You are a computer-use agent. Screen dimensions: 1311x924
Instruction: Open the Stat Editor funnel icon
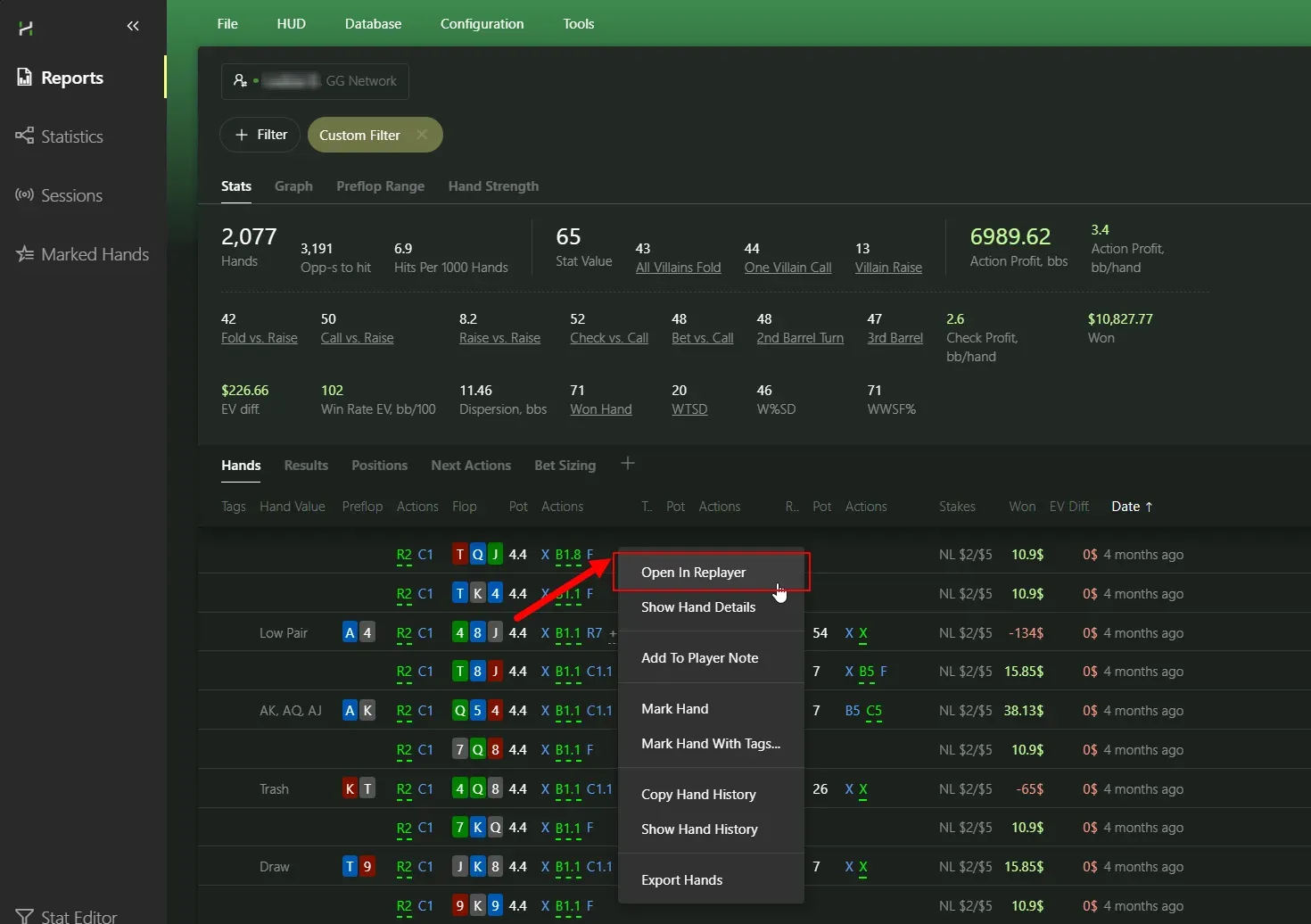point(25,916)
